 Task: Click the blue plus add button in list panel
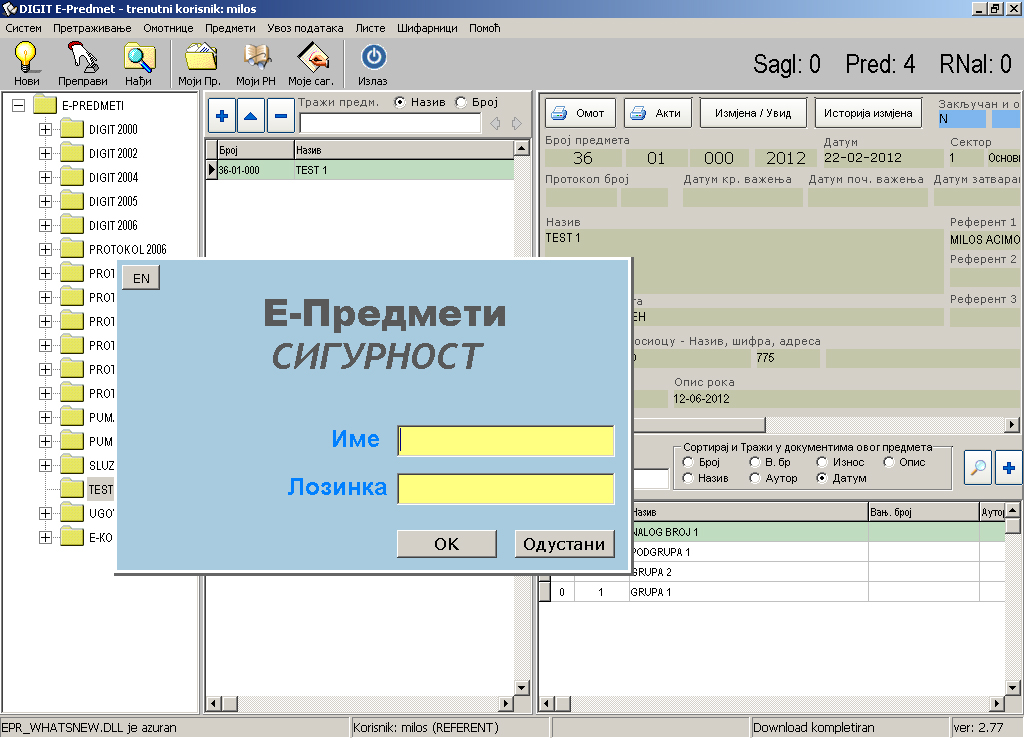(x=222, y=116)
